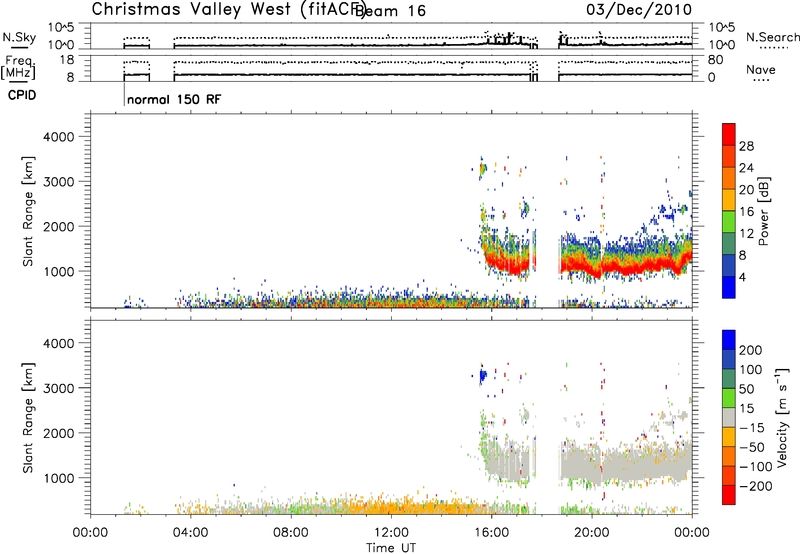The width and height of the screenshot is (800, 554).
Task: Click the '80' Nave scale value
Action: [x=715, y=60]
